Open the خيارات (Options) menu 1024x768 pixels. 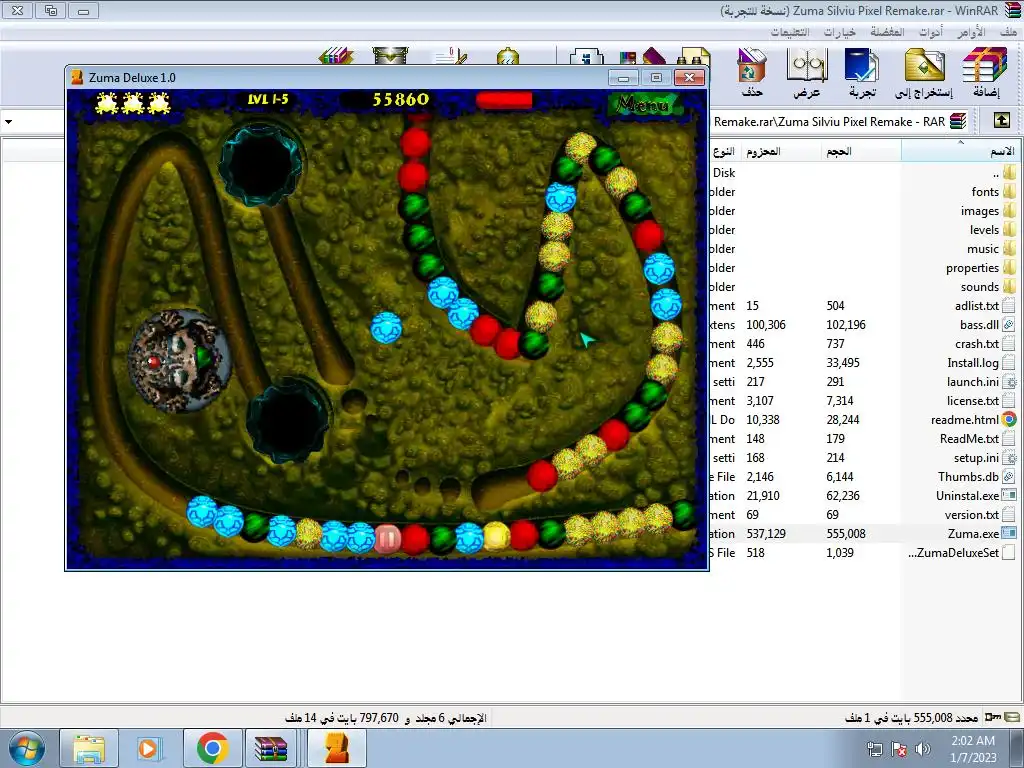pyautogui.click(x=839, y=31)
